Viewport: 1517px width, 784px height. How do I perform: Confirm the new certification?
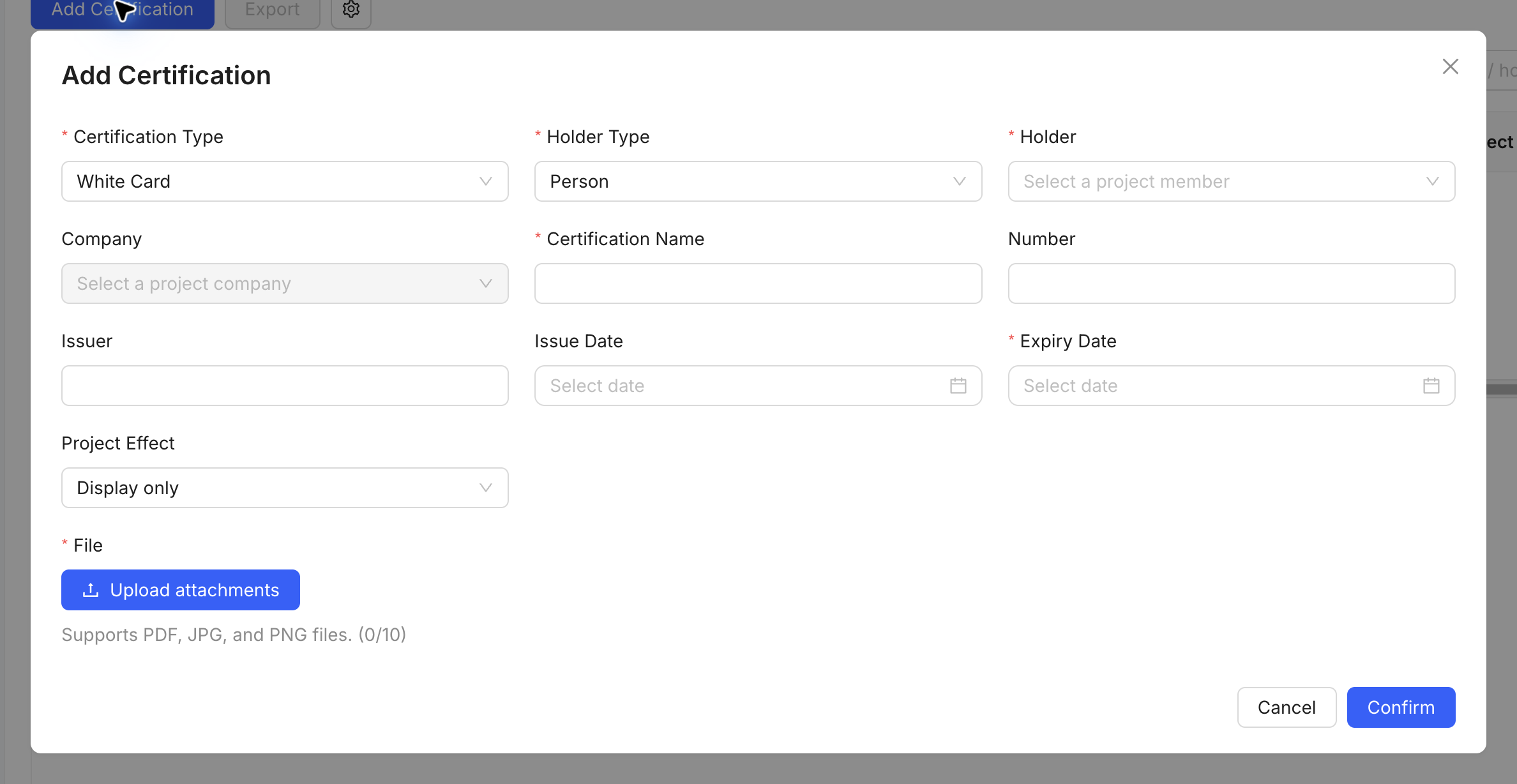tap(1401, 707)
